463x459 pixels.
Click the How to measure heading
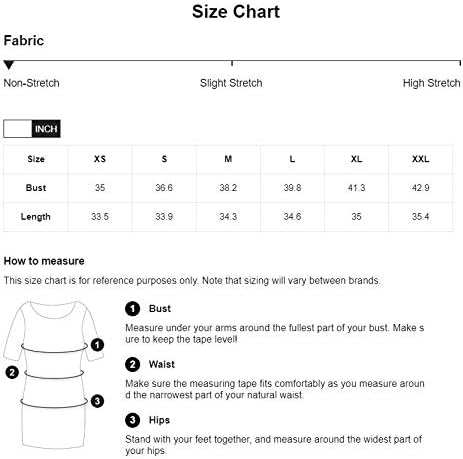point(44,261)
